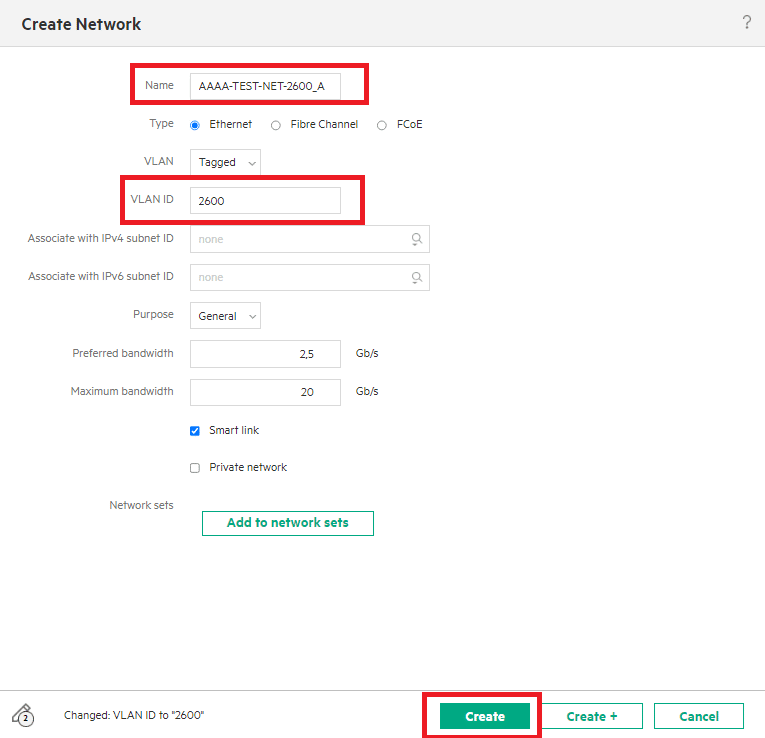Open the change history icon at bottom left

point(23,715)
